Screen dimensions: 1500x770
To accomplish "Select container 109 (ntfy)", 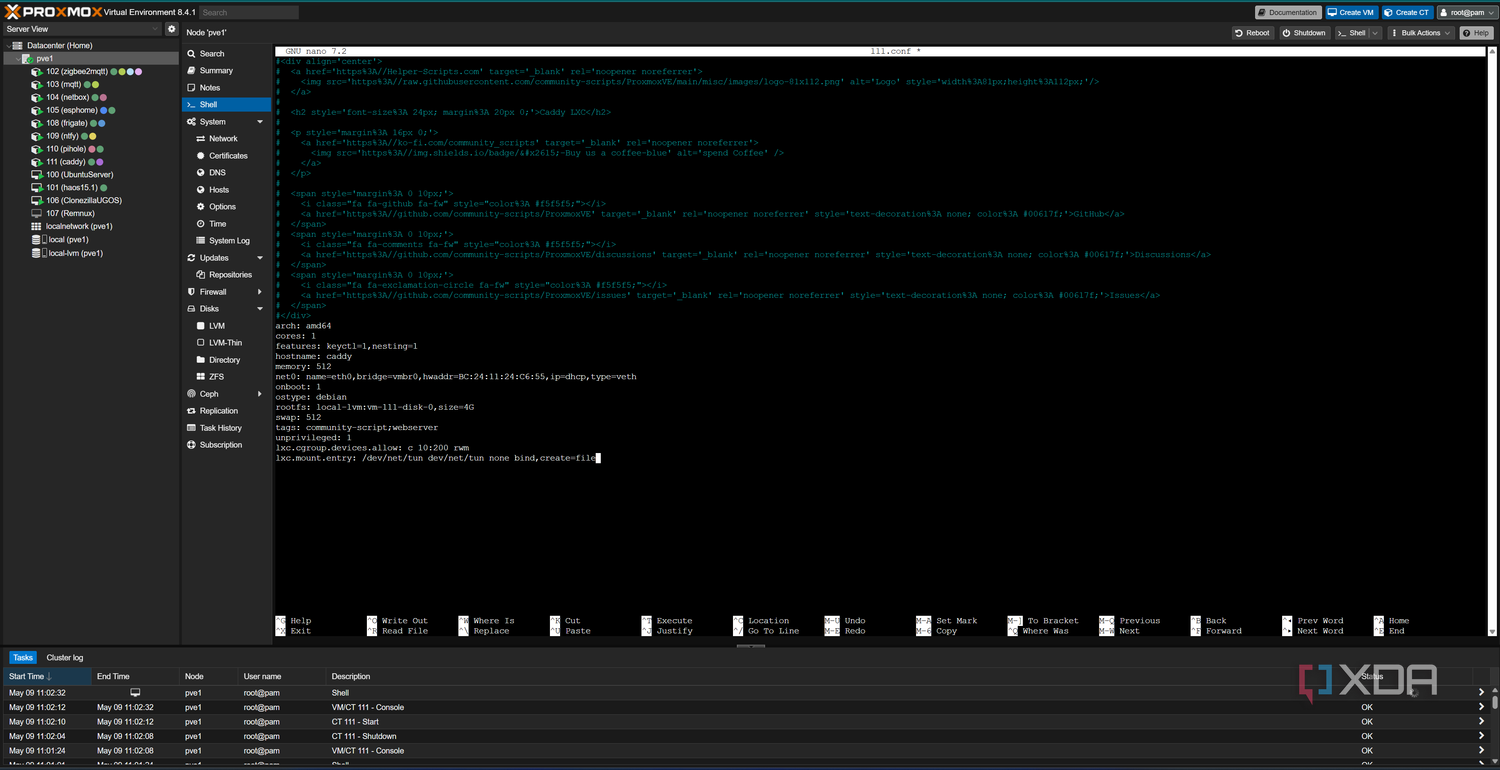I will click(62, 136).
